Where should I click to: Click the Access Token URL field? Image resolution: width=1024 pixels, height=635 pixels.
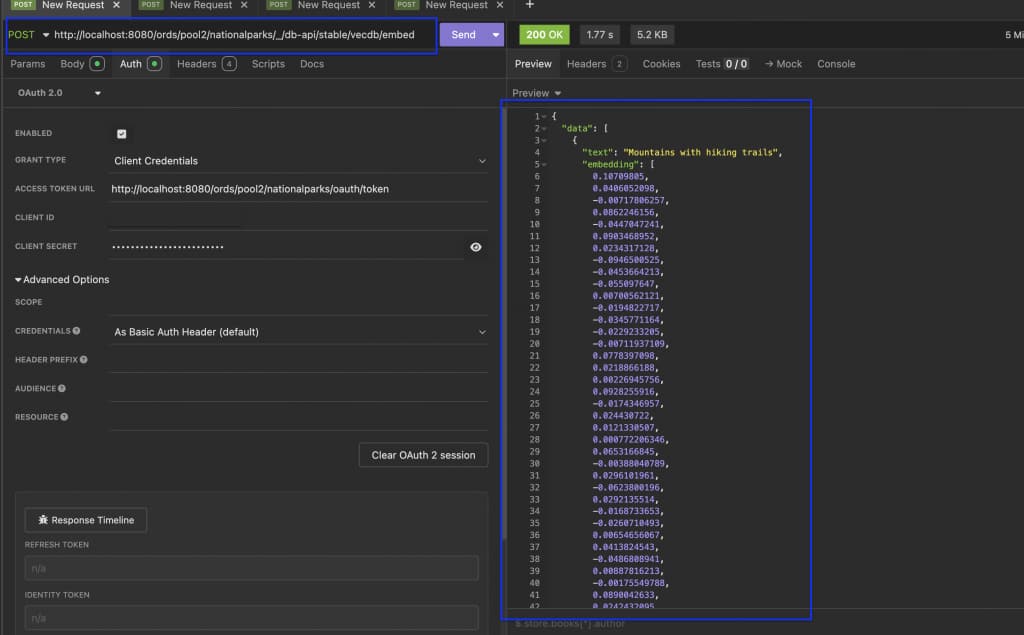pyautogui.click(x=250, y=188)
